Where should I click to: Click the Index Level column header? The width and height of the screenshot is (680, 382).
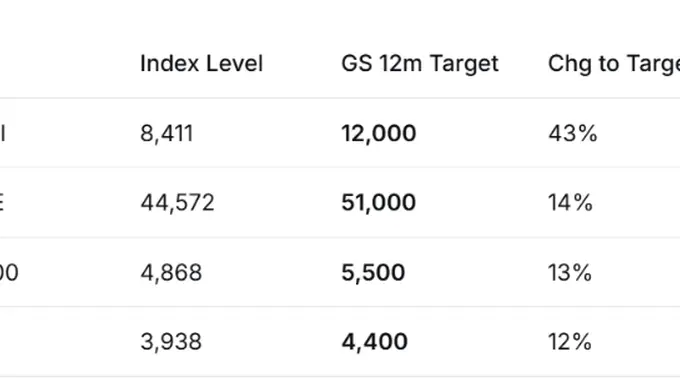(201, 64)
